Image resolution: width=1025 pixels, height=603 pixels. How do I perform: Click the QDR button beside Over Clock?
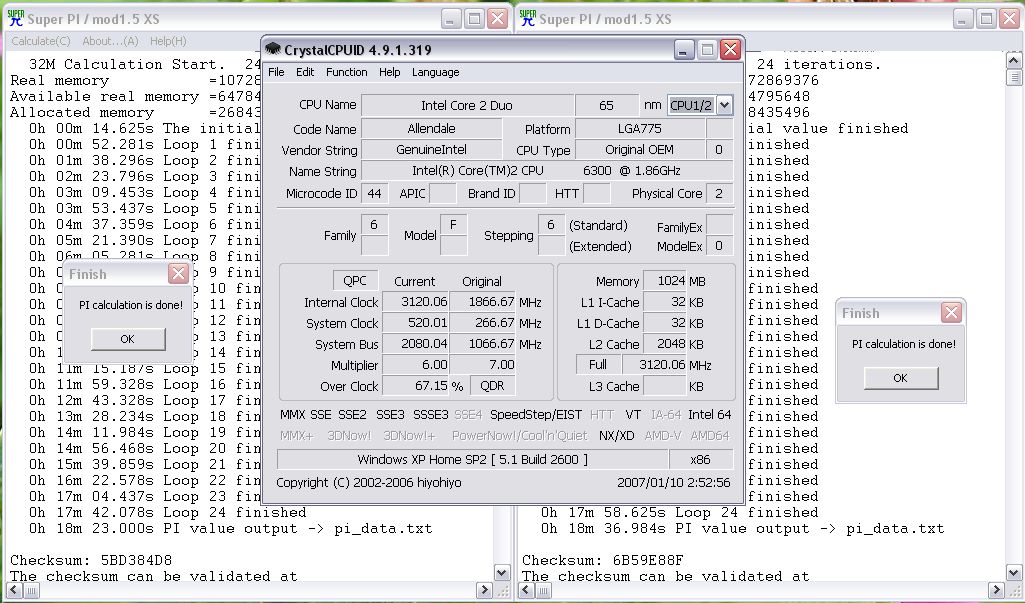(x=492, y=386)
